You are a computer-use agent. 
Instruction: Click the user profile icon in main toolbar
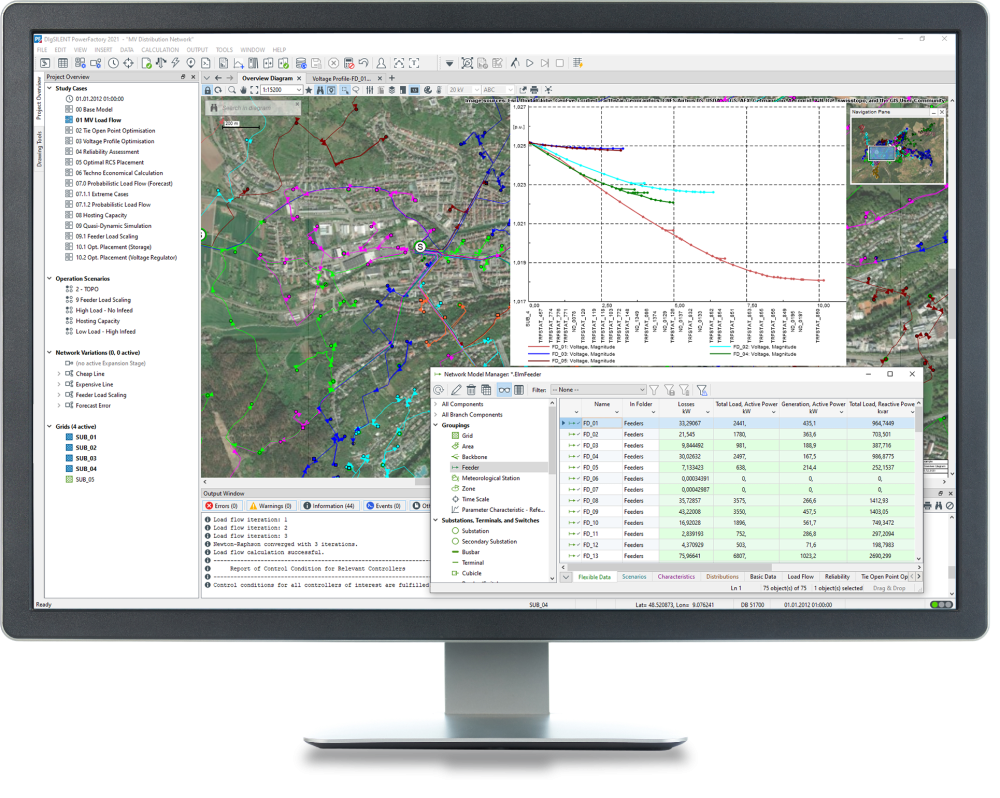(x=381, y=63)
